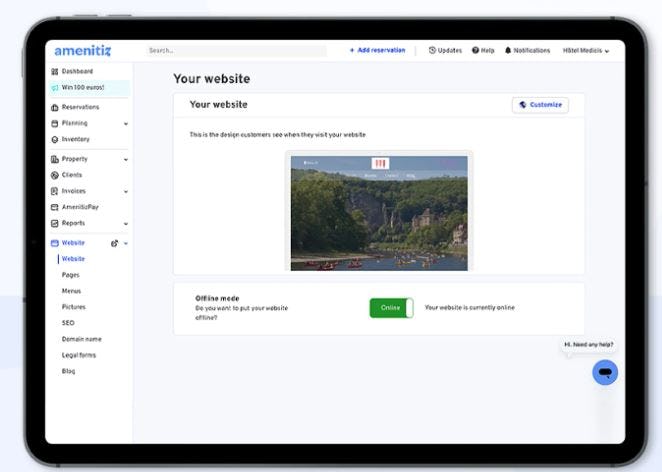Collapse the Website menu chevron
The image size is (662, 472).
[126, 244]
